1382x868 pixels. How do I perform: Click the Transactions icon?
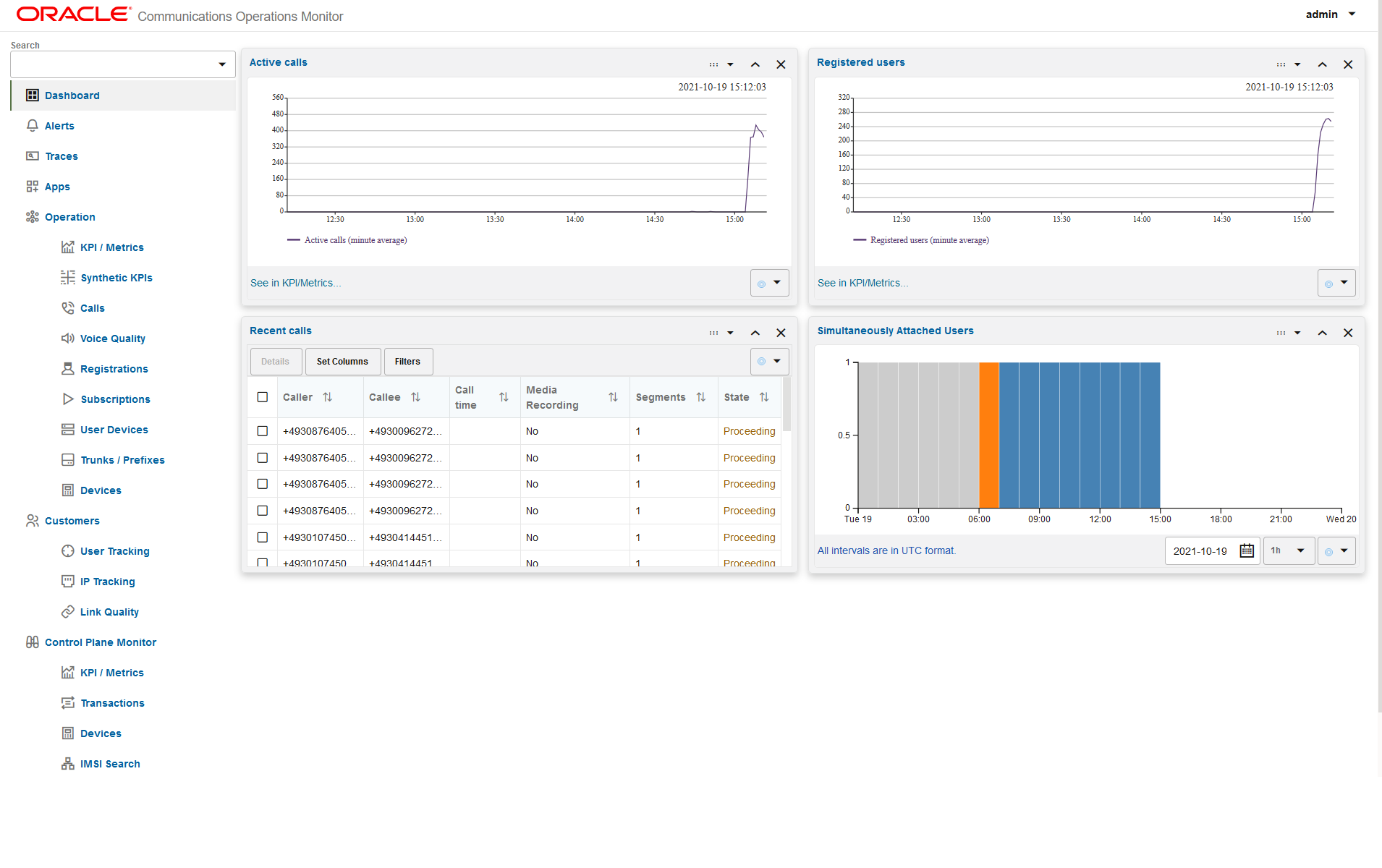pyautogui.click(x=67, y=703)
